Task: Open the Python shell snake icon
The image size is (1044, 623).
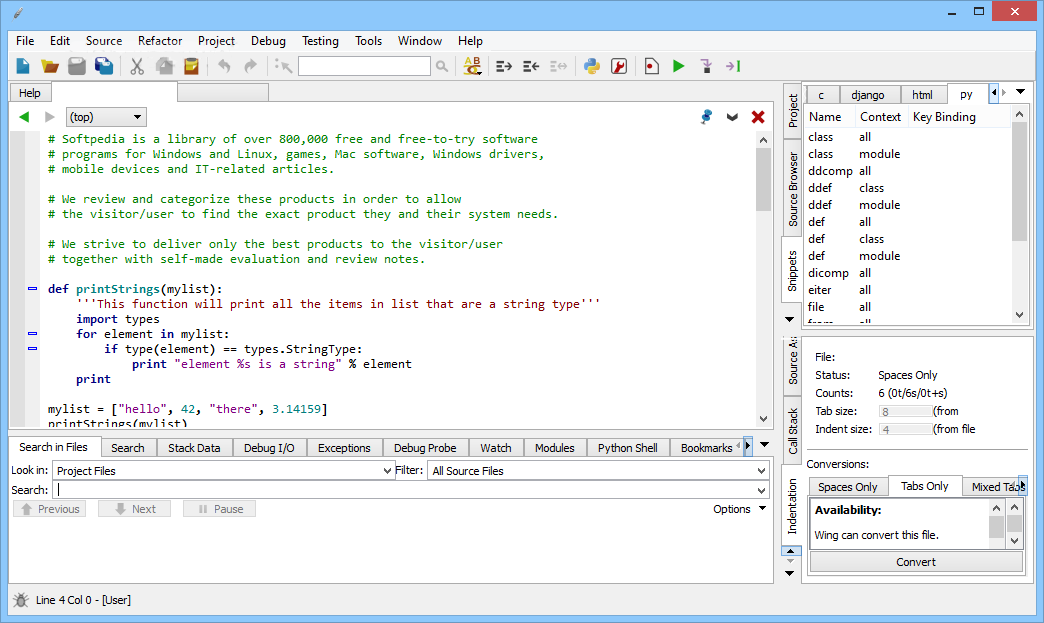Action: pyautogui.click(x=591, y=66)
